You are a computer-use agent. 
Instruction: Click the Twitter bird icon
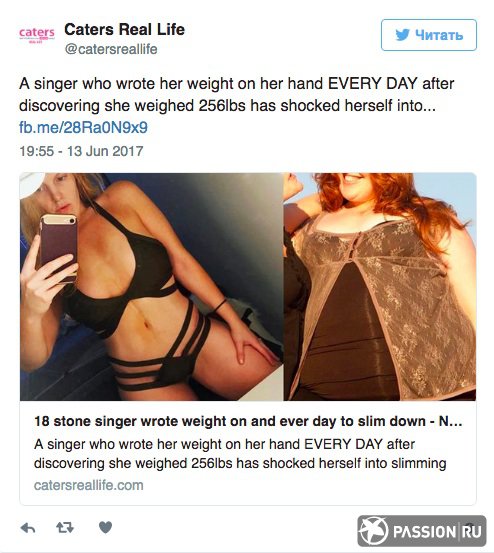(x=402, y=35)
